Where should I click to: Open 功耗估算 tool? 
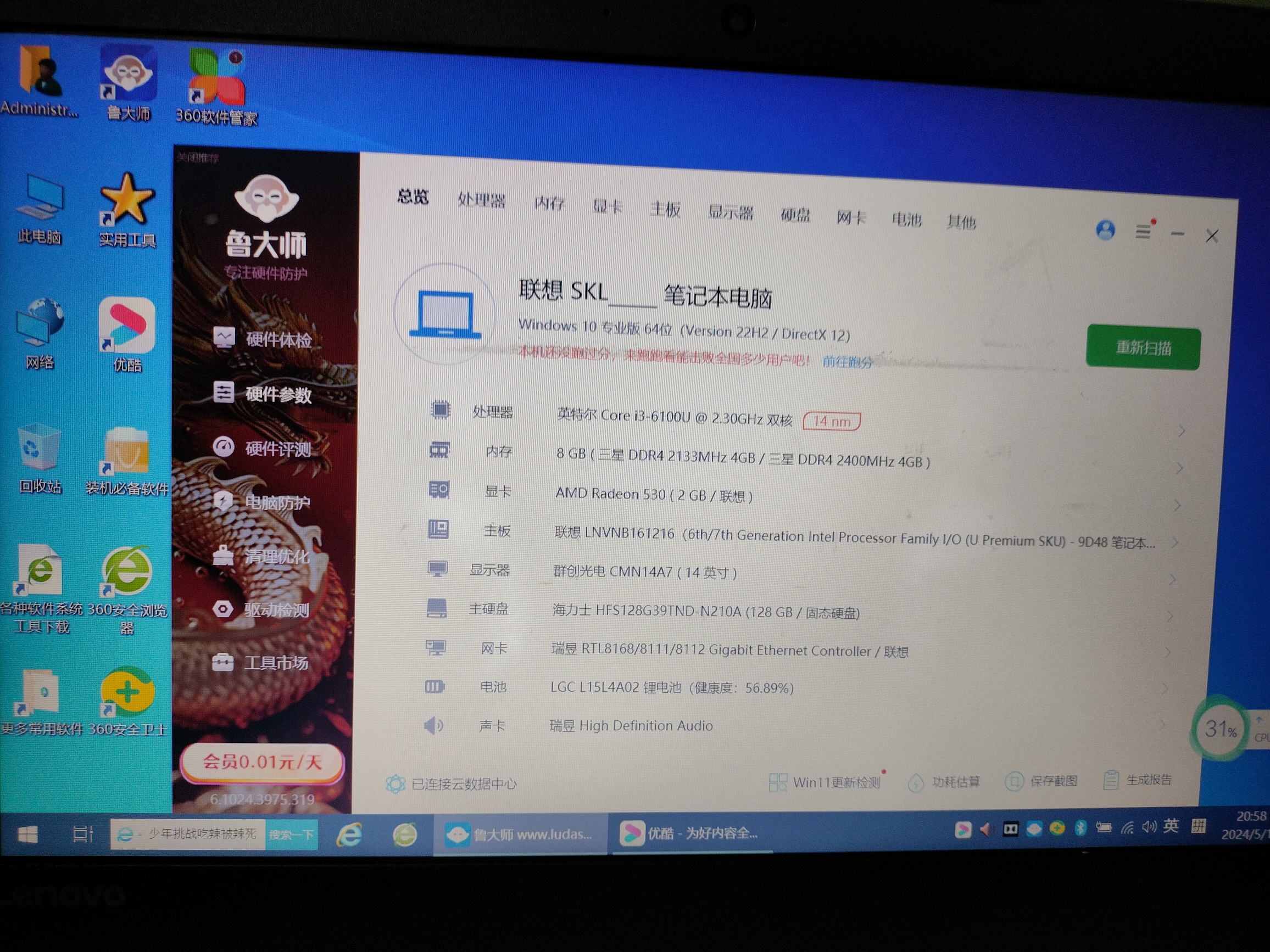(944, 782)
